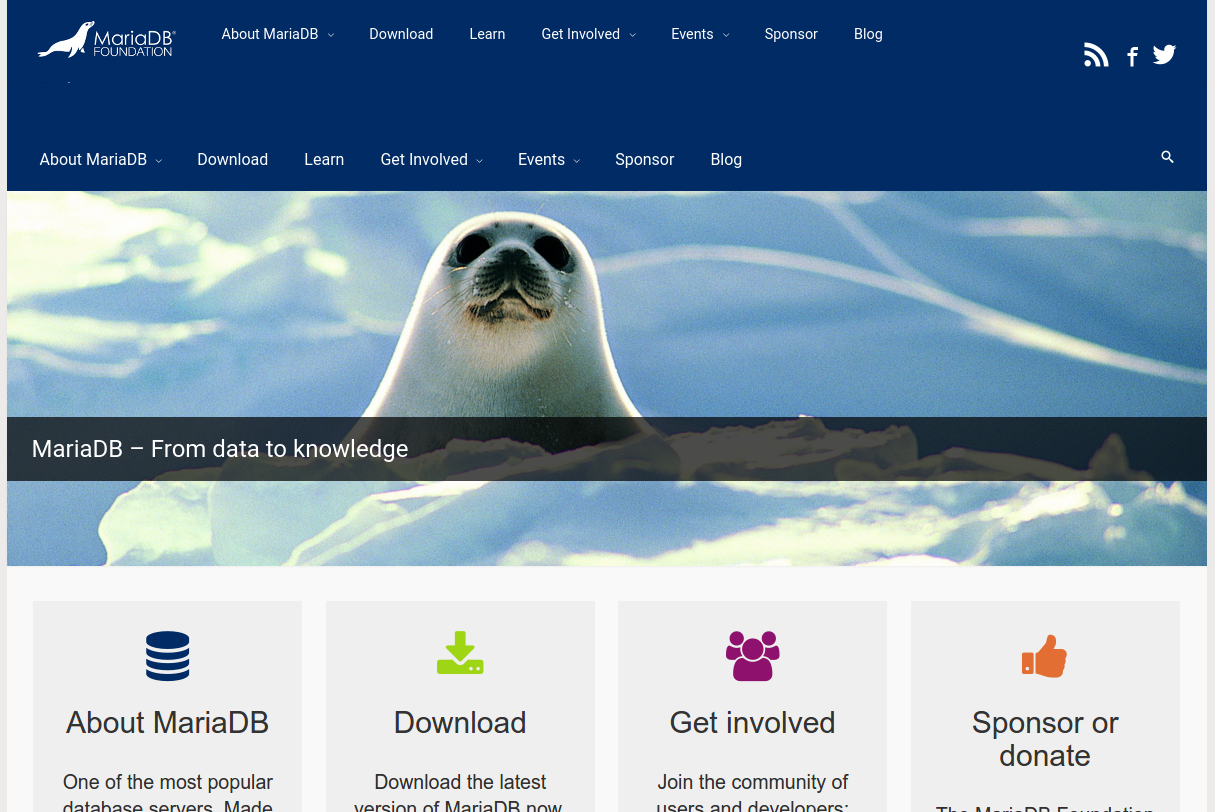Open the RSS feed icon

coord(1096,55)
